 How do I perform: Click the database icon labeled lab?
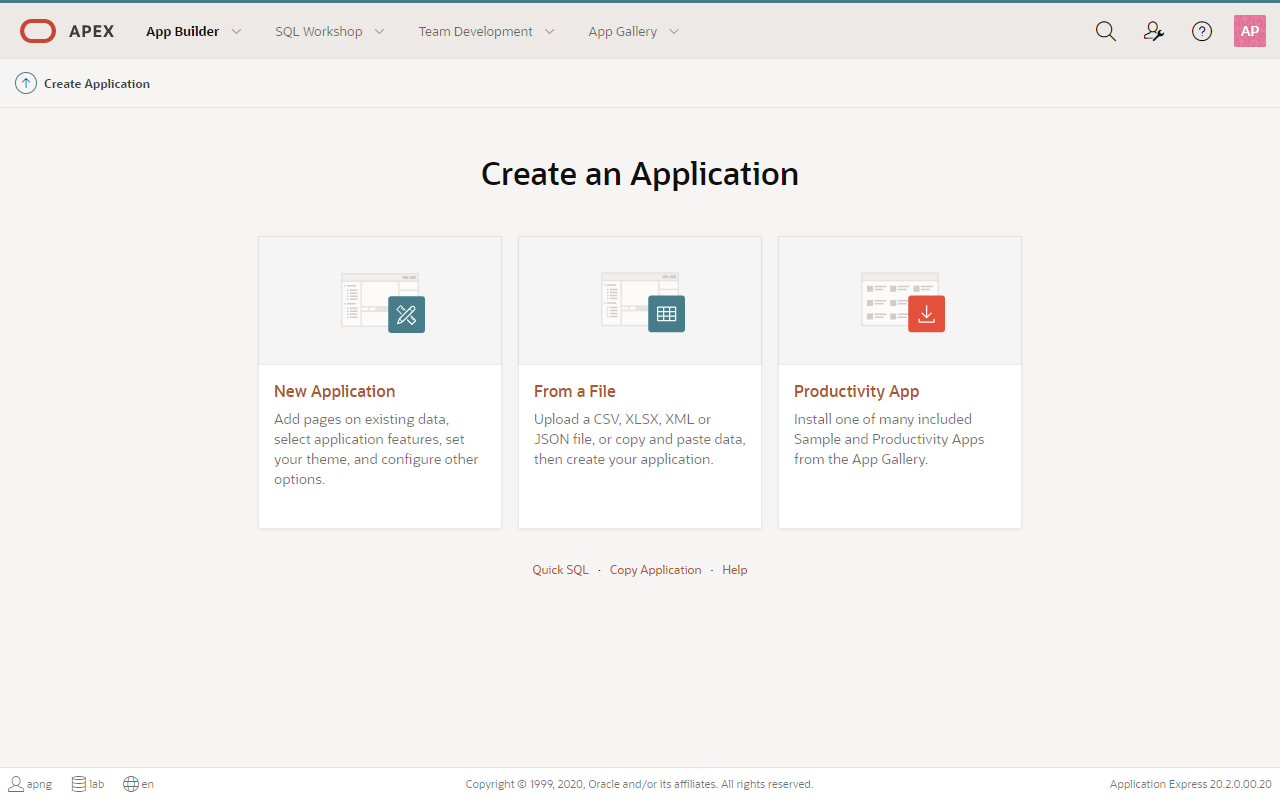point(79,784)
